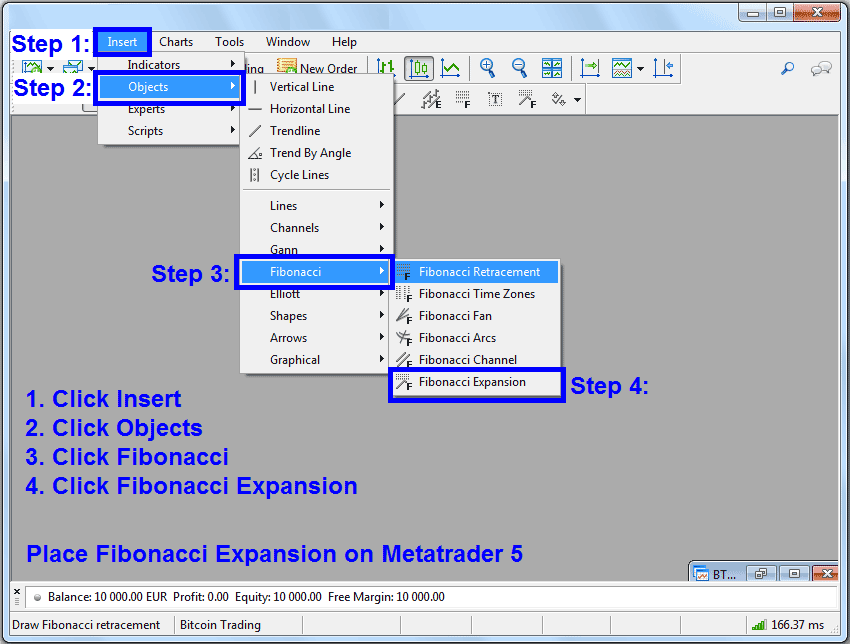Screen dimensions: 850x644
Task: Open the Insert menu
Action: coord(122,42)
